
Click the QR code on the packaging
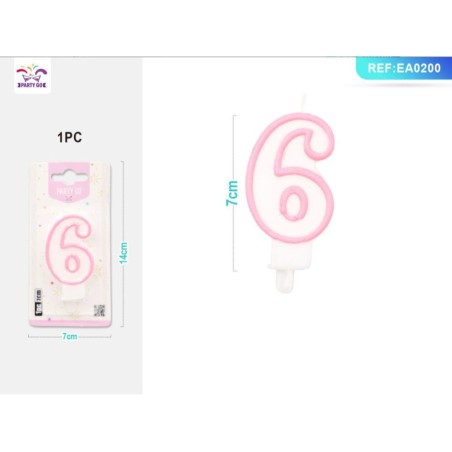[99, 310]
